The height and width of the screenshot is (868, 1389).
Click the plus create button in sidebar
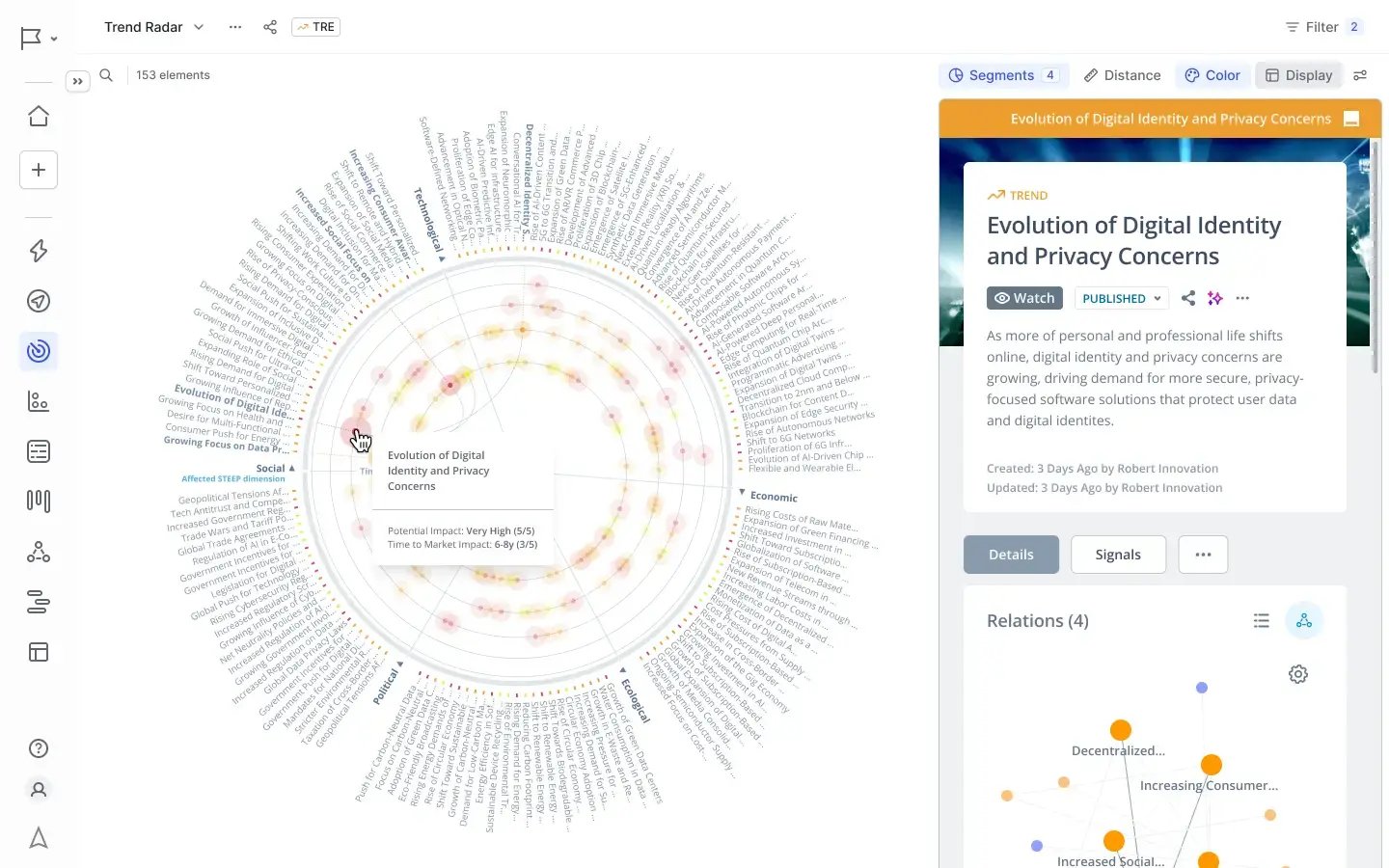click(x=39, y=170)
